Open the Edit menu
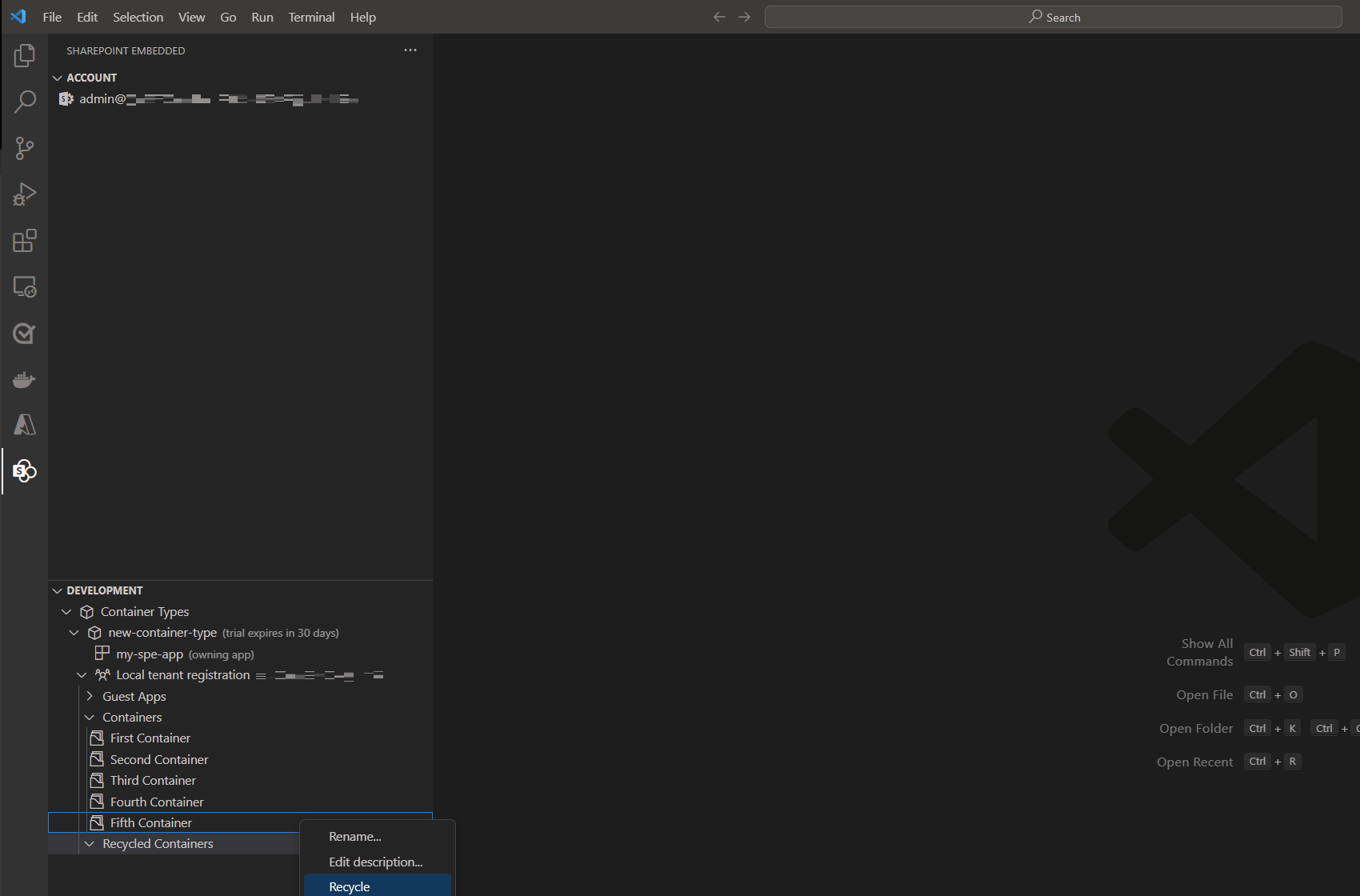Viewport: 1360px width, 896px height. 87,17
